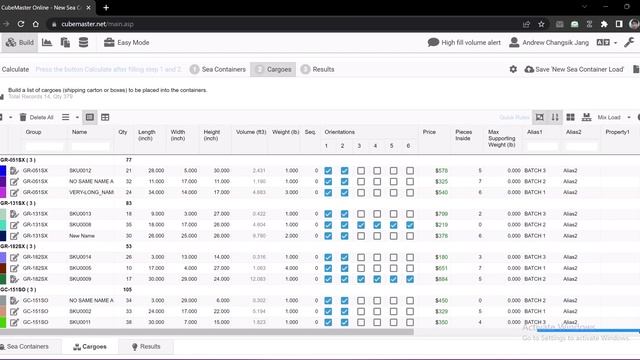This screenshot has height=360, width=640.
Task: Go to the Results step tab
Action: coord(318,69)
